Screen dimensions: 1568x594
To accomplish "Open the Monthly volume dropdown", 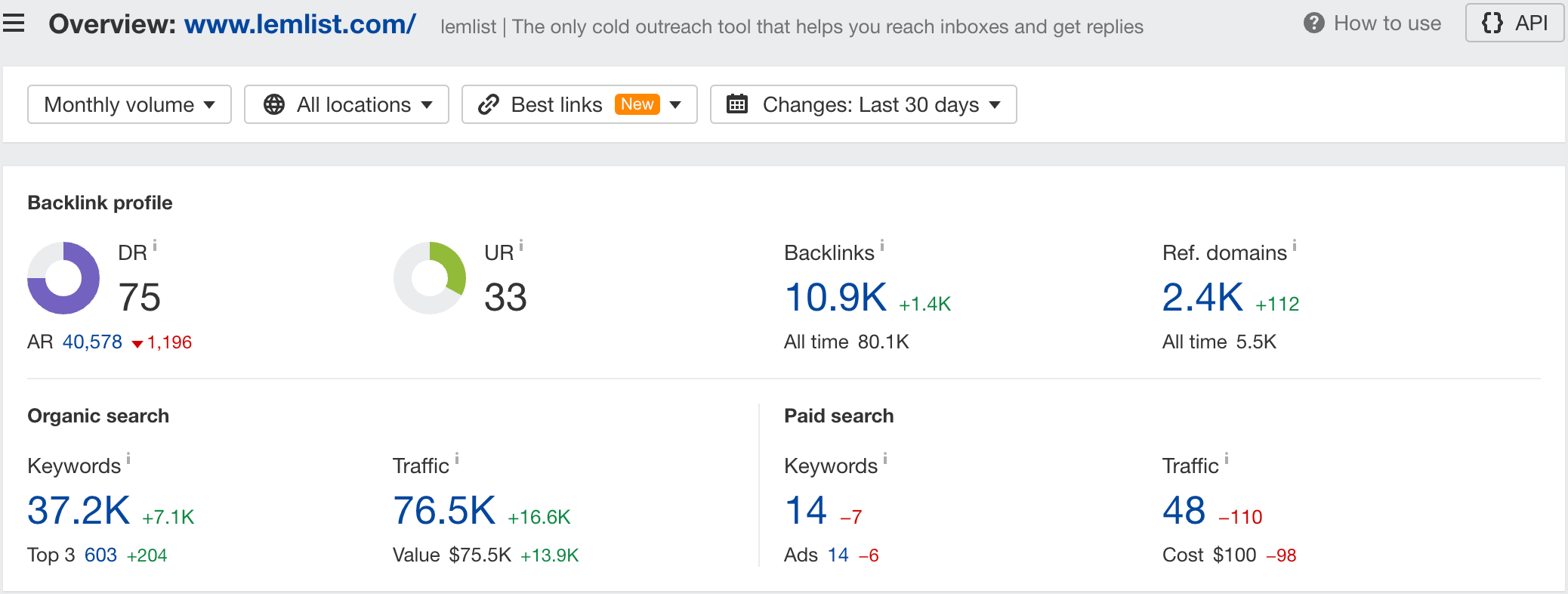I will click(x=129, y=104).
